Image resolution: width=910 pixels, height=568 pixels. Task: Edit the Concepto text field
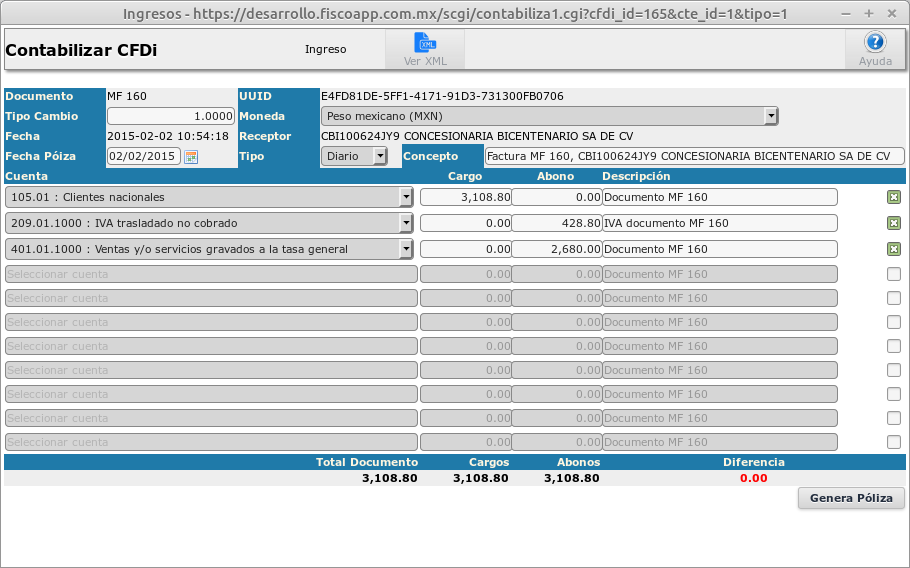[693, 156]
